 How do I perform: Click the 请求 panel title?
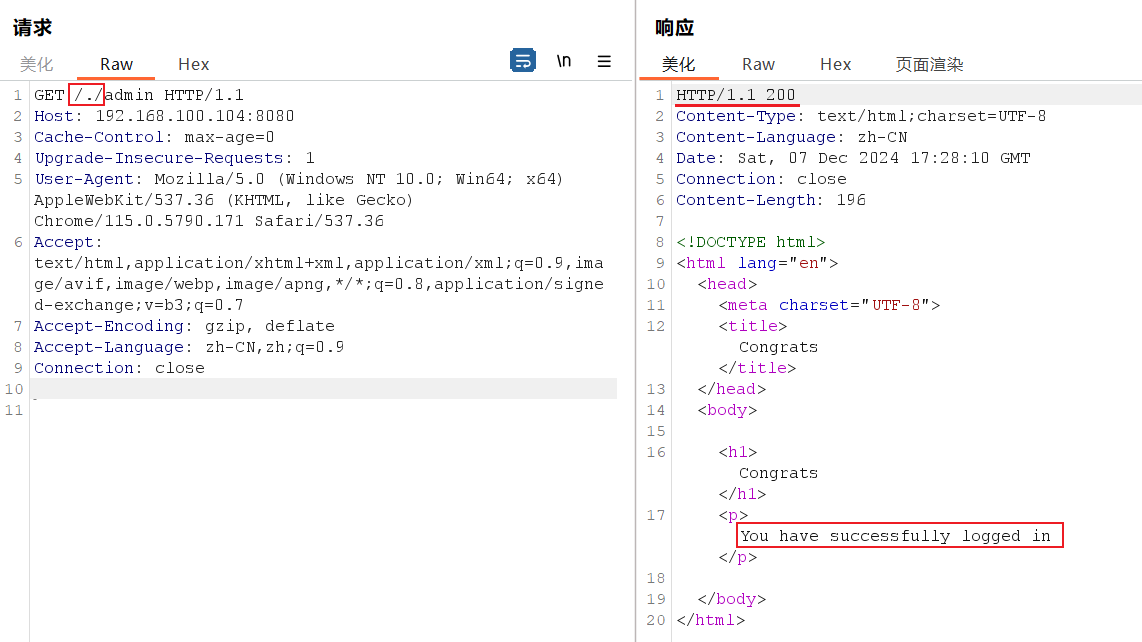pyautogui.click(x=32, y=28)
